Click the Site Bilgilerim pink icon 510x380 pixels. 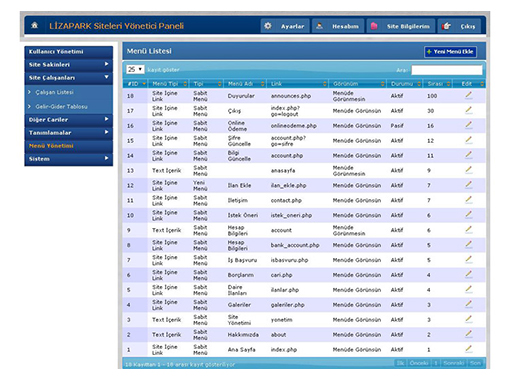tap(374, 26)
